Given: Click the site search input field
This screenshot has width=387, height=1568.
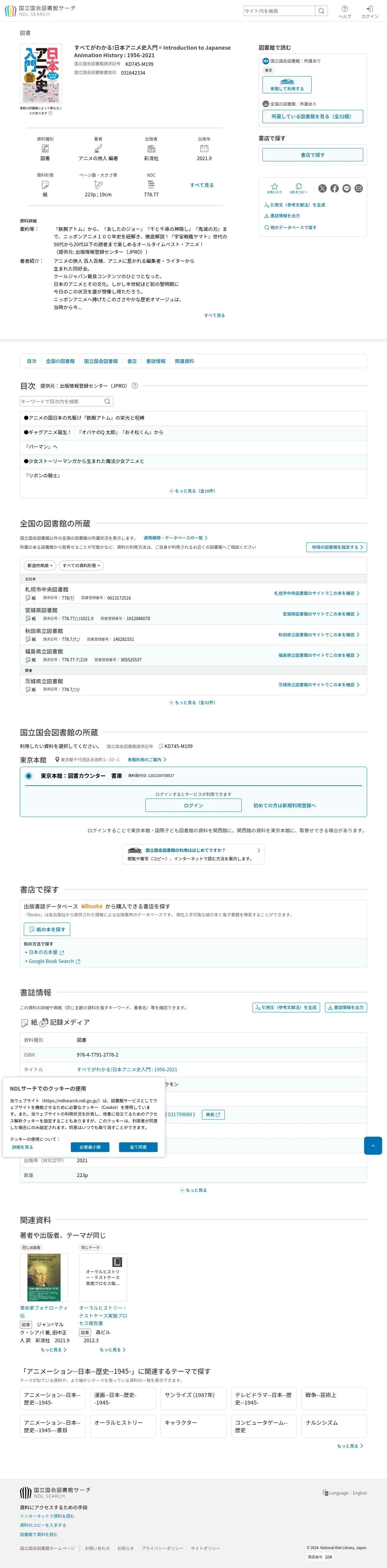Looking at the screenshot, I should pos(279,11).
